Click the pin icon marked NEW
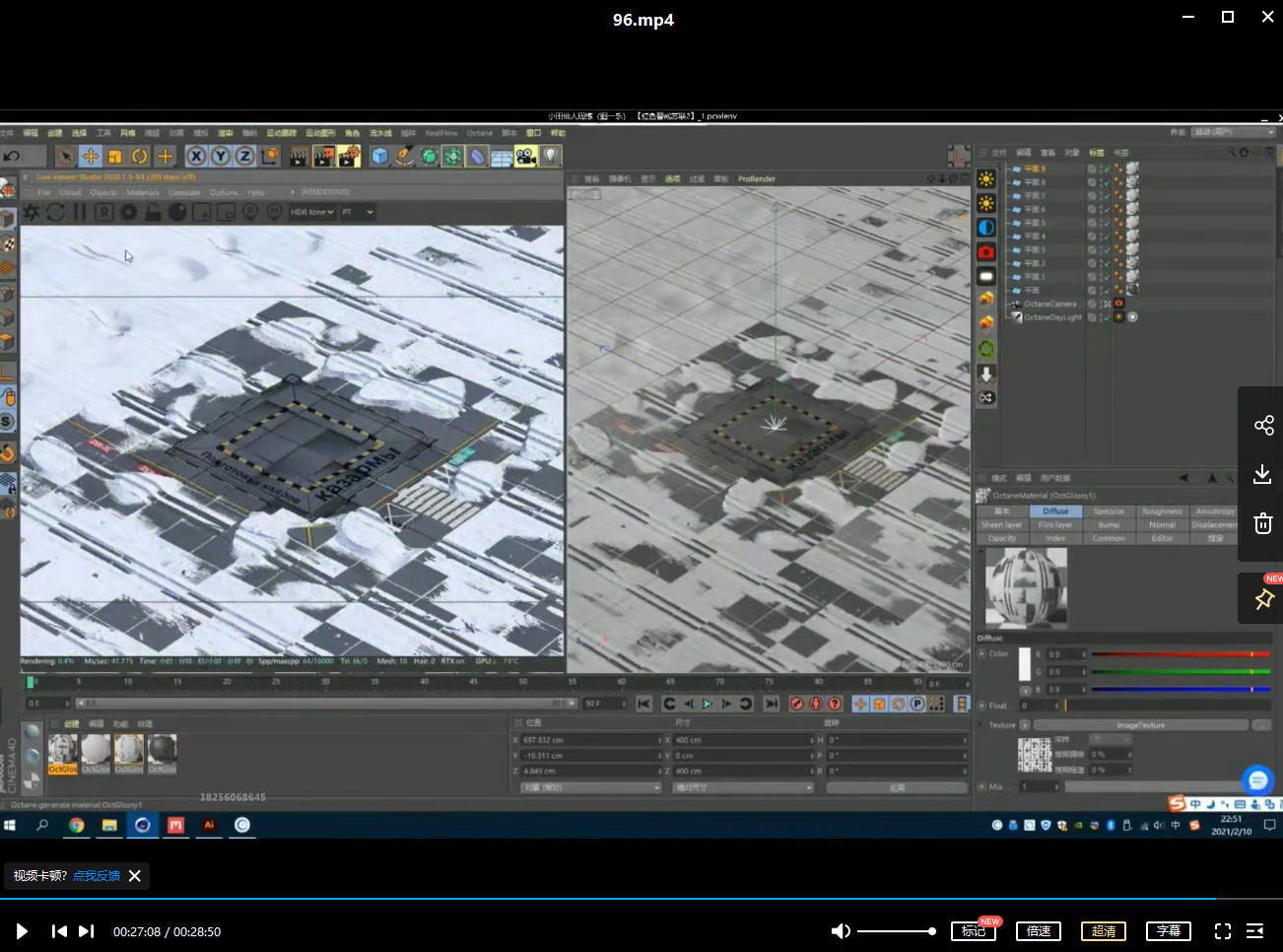Image resolution: width=1283 pixels, height=952 pixels. tap(1263, 599)
